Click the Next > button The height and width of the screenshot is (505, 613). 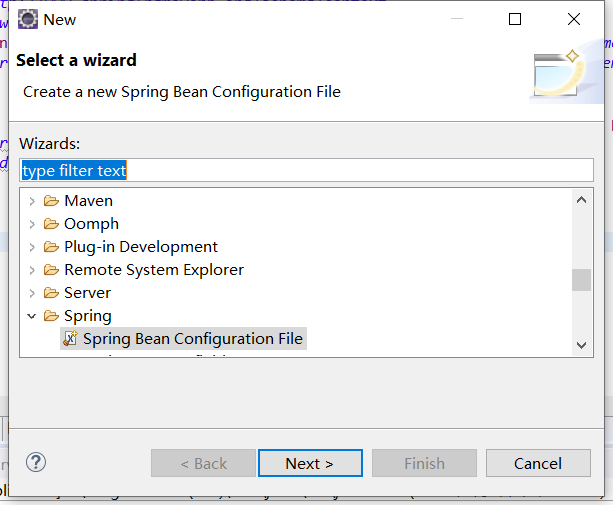pyautogui.click(x=310, y=463)
